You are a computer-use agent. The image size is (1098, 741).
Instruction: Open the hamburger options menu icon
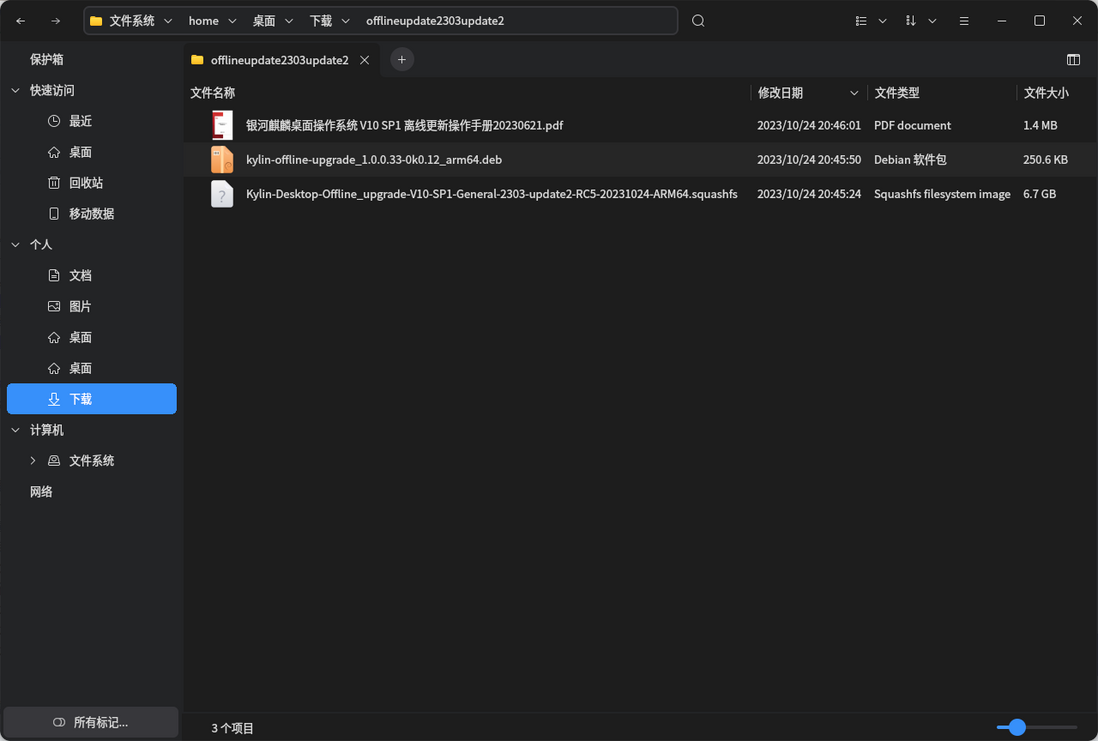[x=963, y=20]
